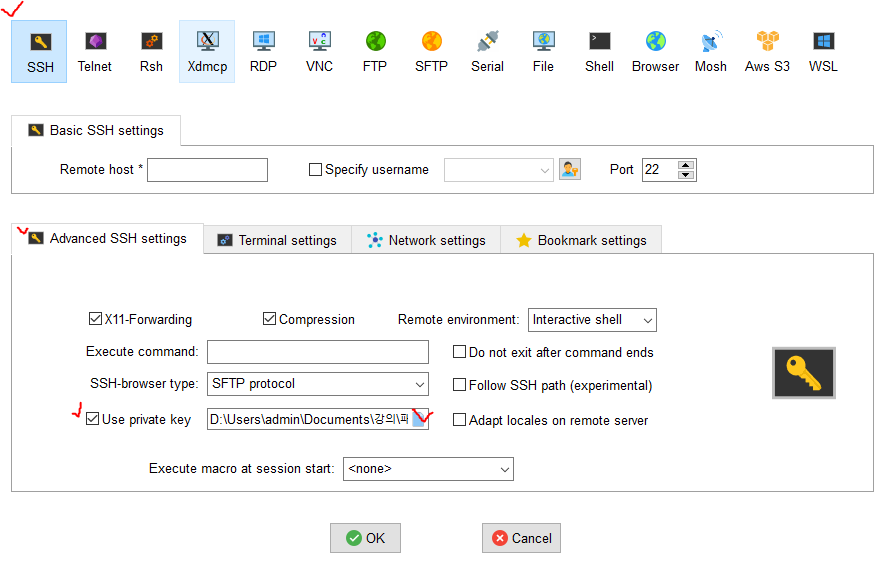Select the WSL session type icon
888x564 pixels.
(x=823, y=52)
